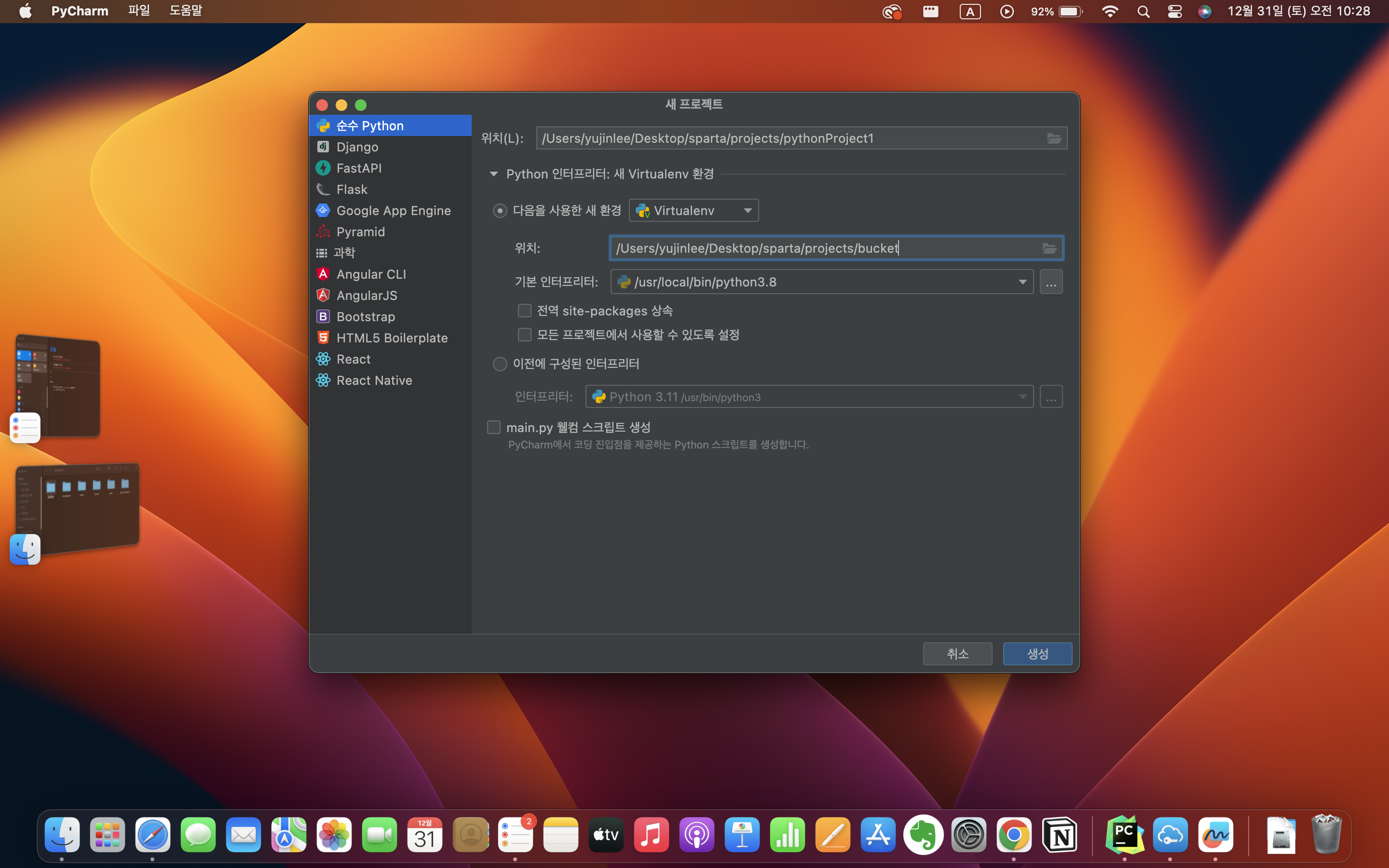Screen dimensions: 1389x868
Task: Select the 다음을 사용한 새 환경 radio button
Action: [x=500, y=211]
